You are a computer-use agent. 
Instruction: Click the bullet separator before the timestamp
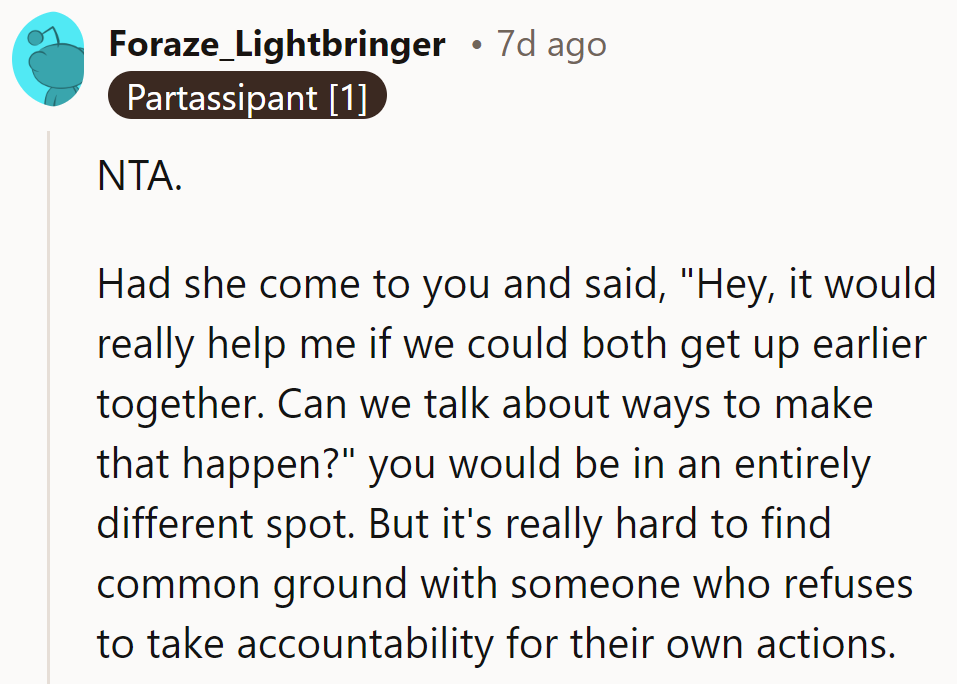click(476, 45)
